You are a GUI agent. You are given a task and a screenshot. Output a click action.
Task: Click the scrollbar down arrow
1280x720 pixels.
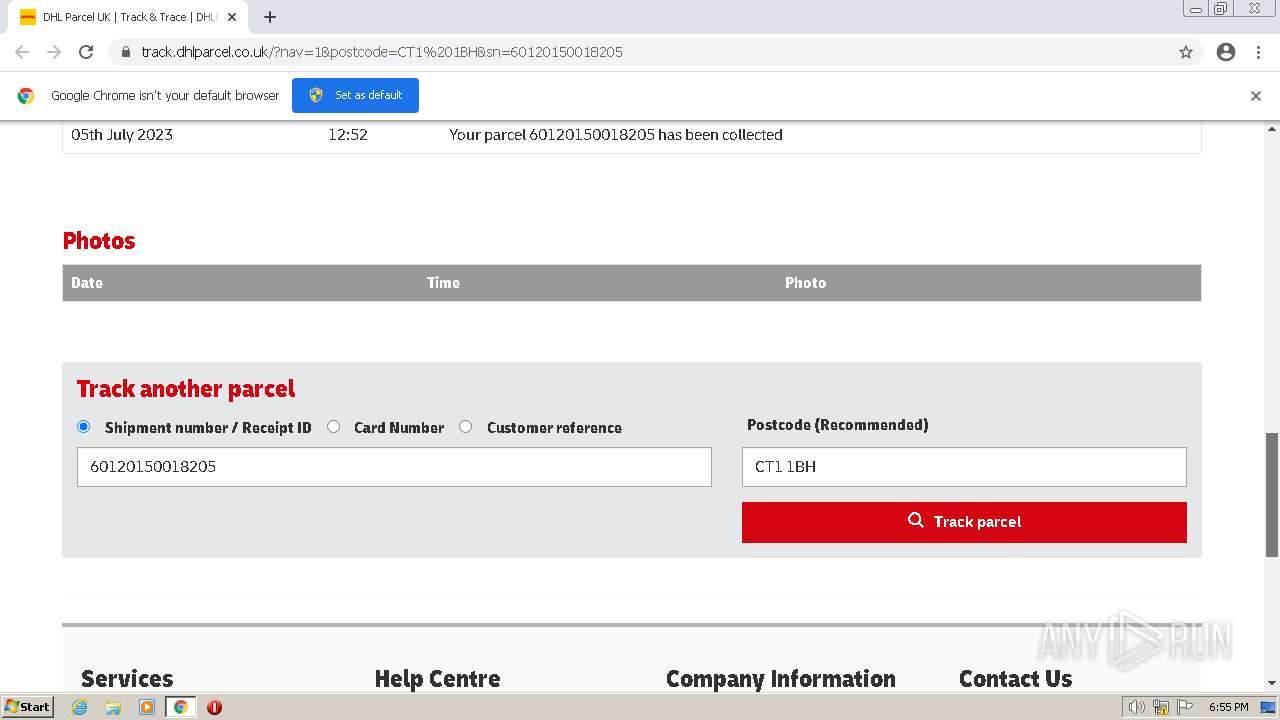click(x=1272, y=684)
